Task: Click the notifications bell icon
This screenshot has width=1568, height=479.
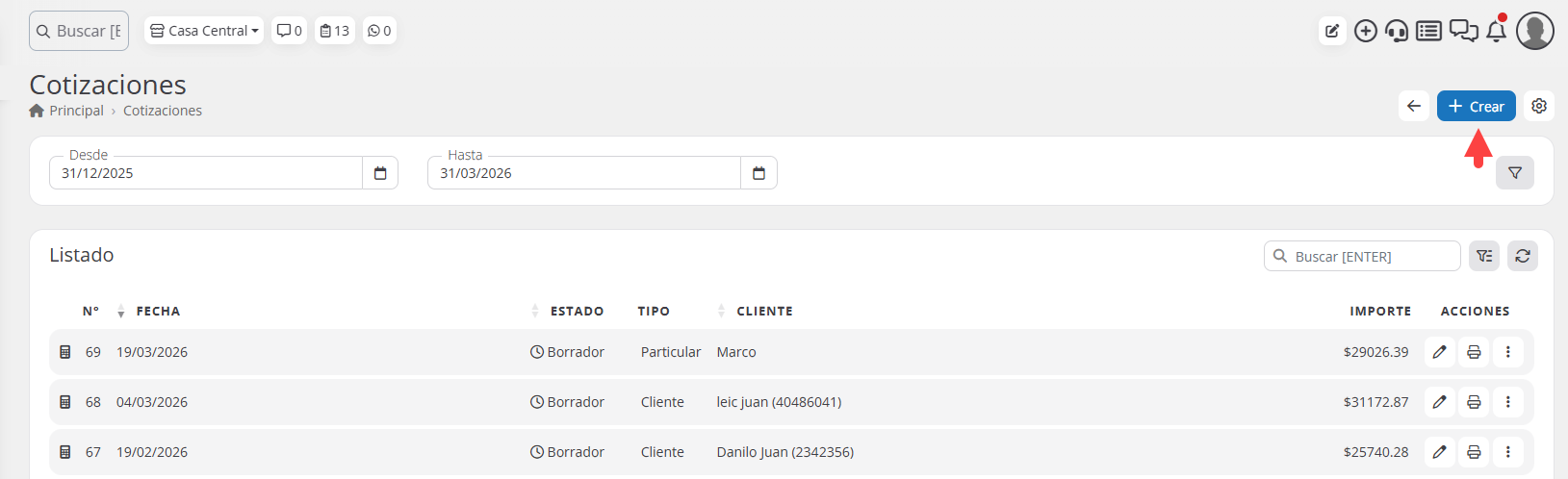Action: click(1496, 31)
